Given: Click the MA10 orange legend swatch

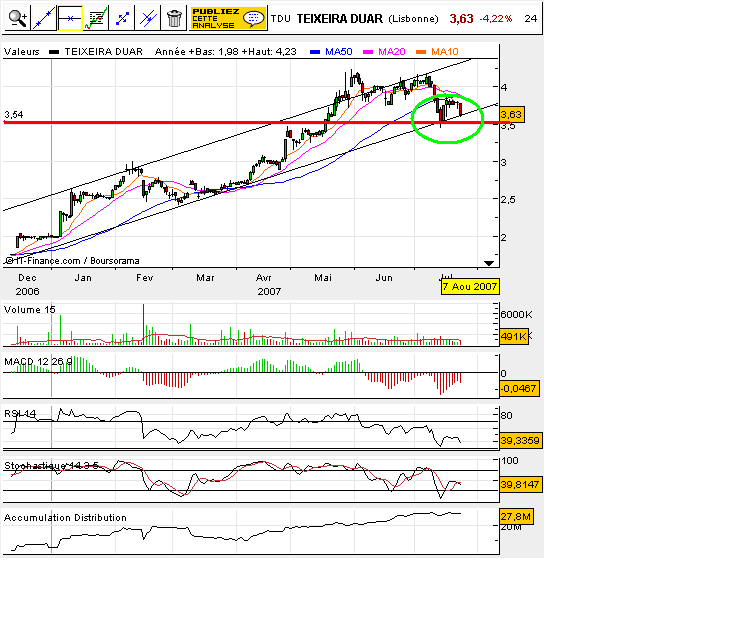Looking at the screenshot, I should [x=421, y=52].
